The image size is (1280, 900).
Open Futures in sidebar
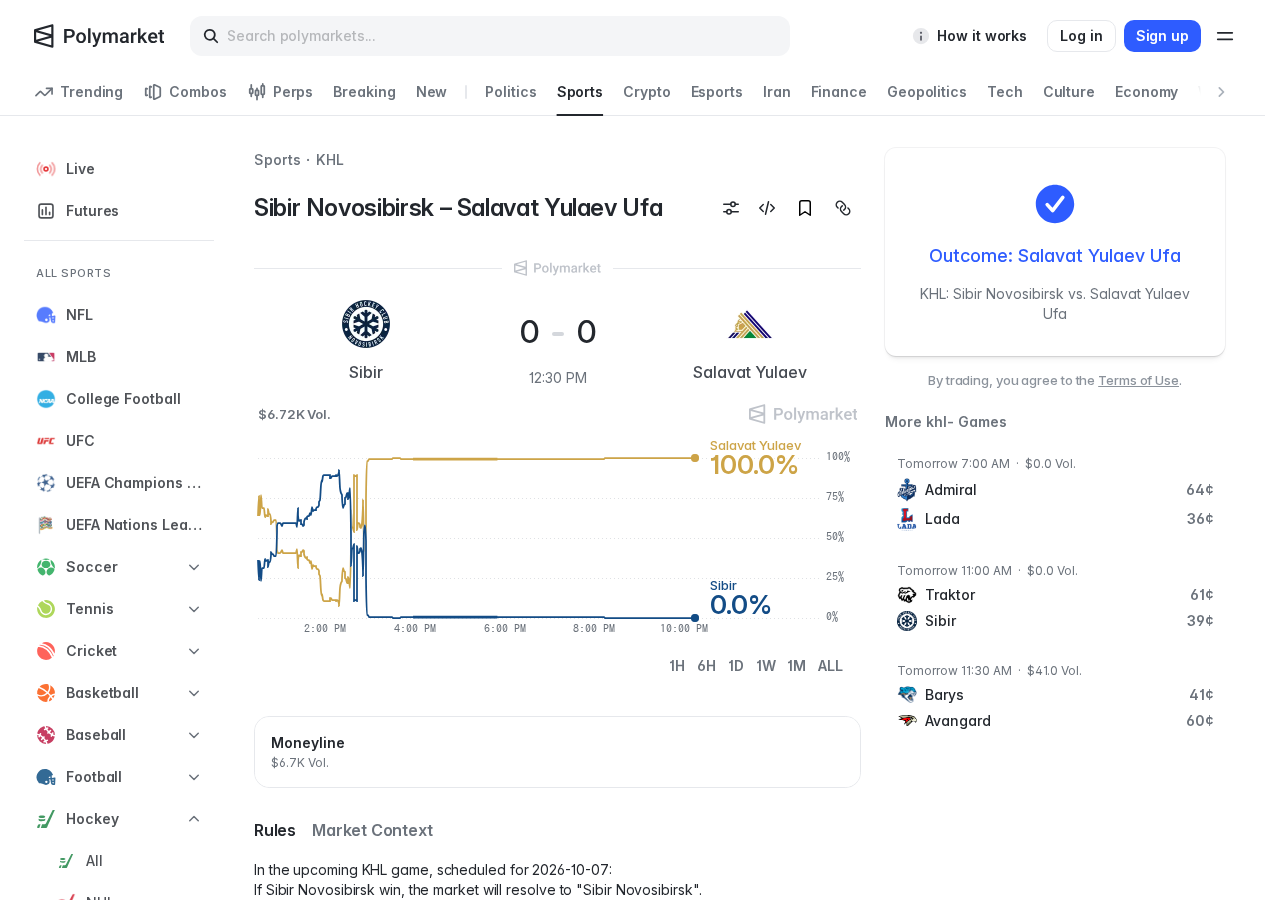119,211
